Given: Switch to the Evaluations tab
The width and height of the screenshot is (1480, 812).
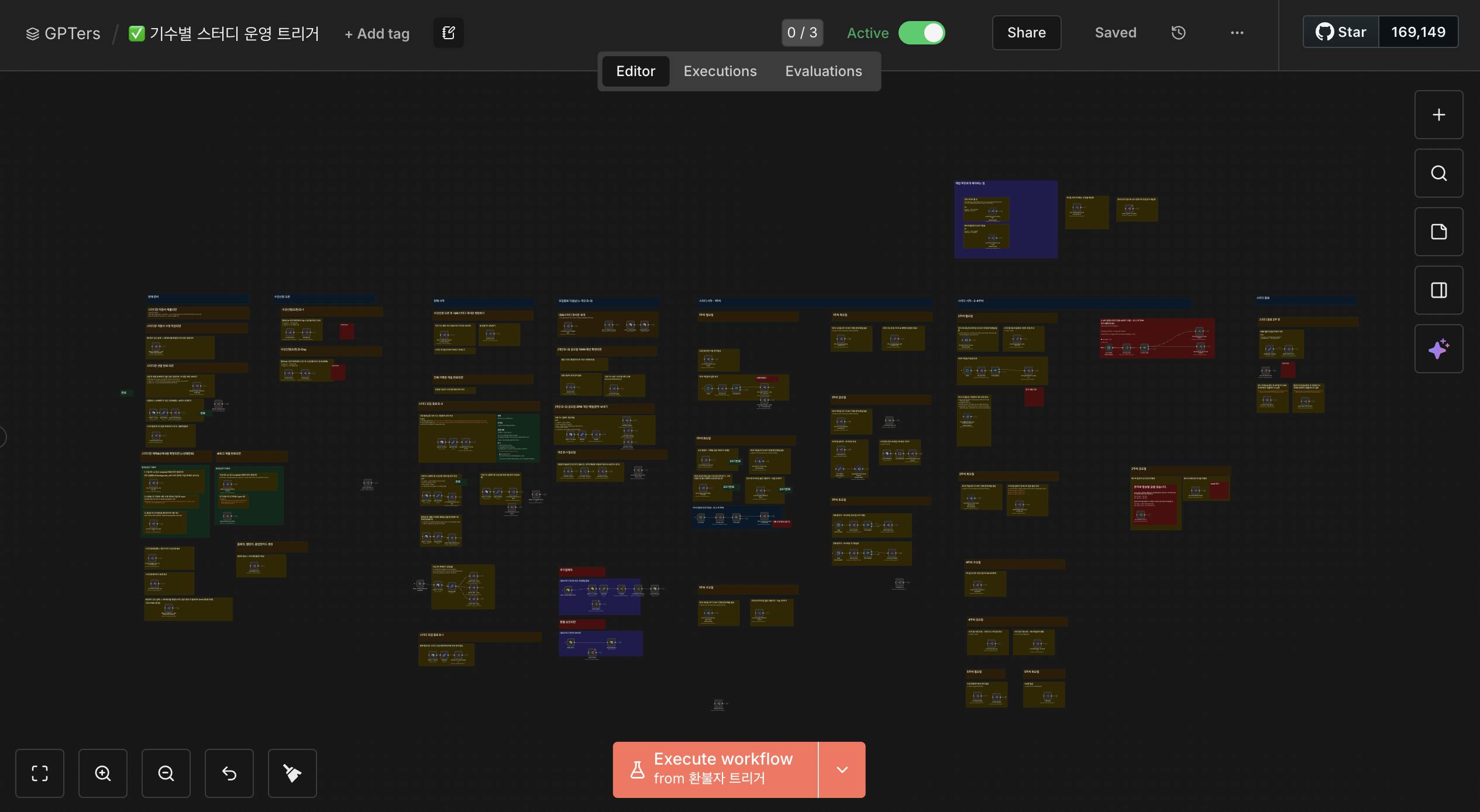Looking at the screenshot, I should point(823,71).
